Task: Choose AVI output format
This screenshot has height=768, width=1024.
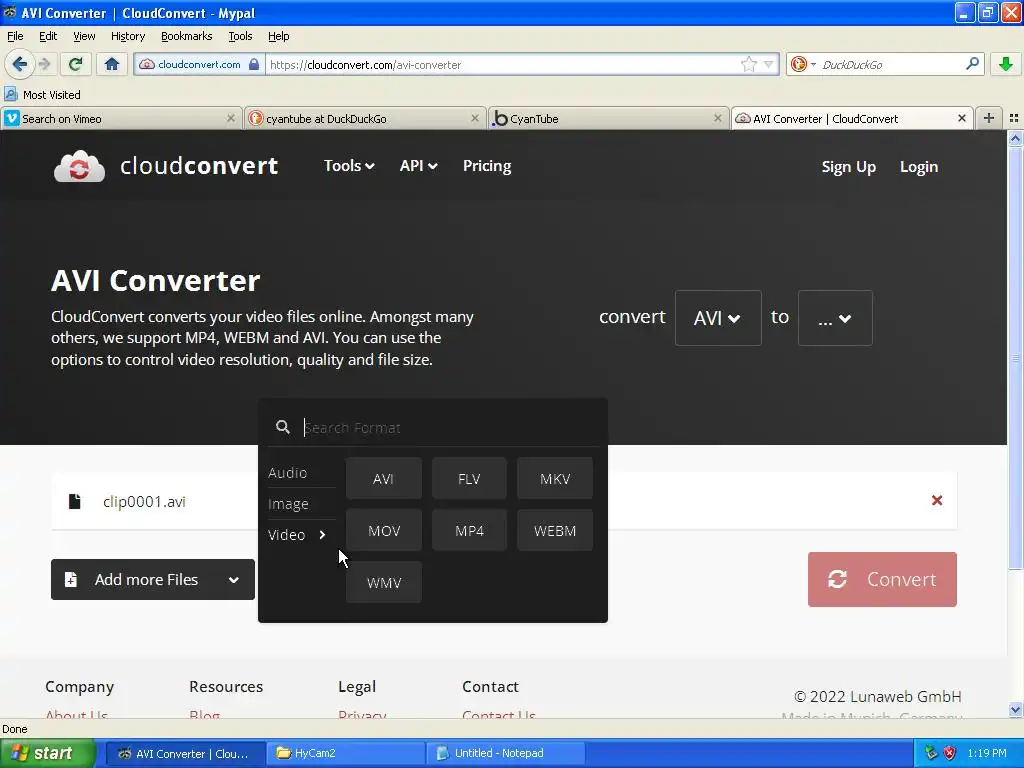Action: coord(383,479)
